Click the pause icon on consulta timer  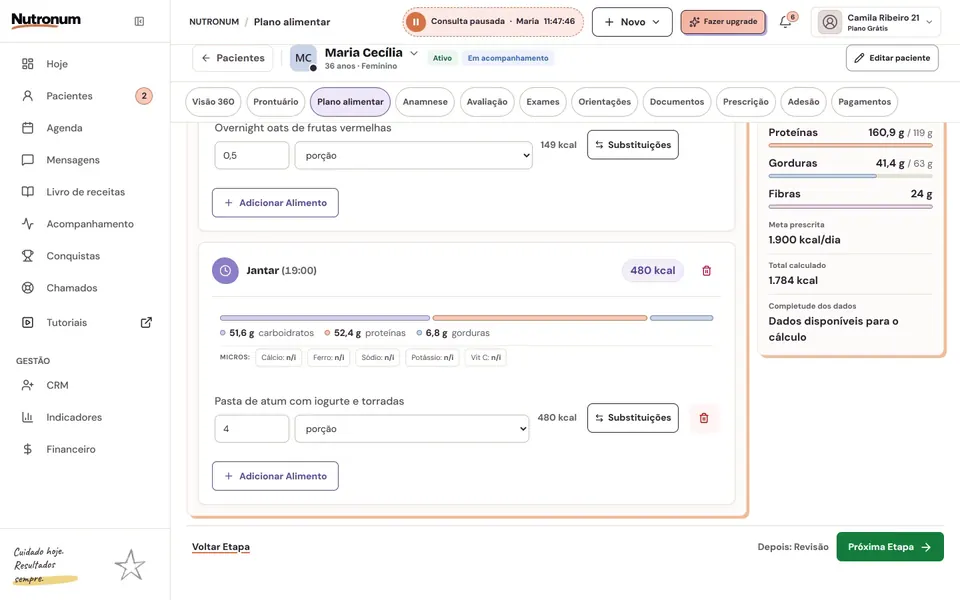[415, 22]
